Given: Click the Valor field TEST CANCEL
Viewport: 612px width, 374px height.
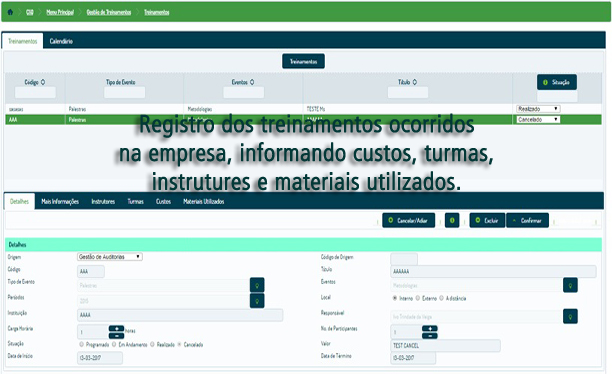Looking at the screenshot, I should click(x=445, y=346).
